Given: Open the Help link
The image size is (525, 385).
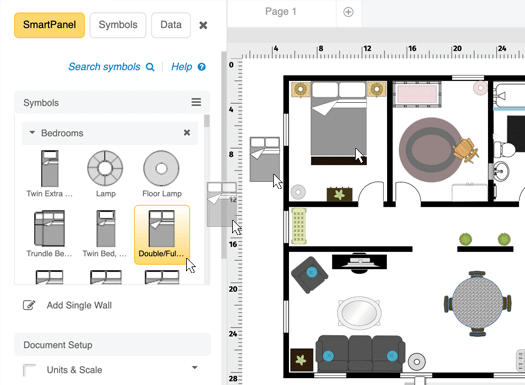Looking at the screenshot, I should point(181,67).
